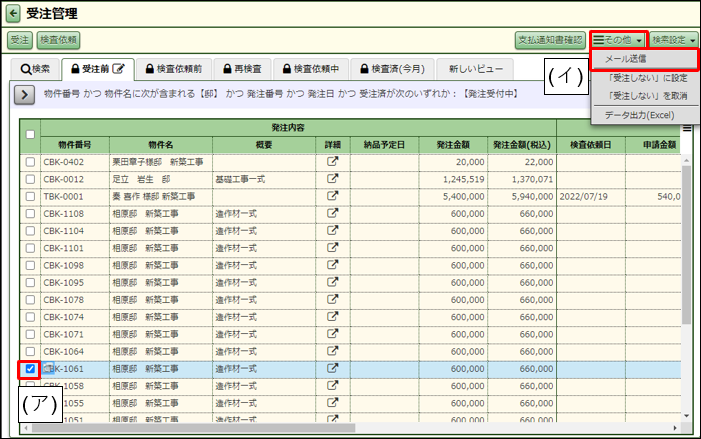
Task: Click the scroll-right arrow at table bottom
Action: 675,428
